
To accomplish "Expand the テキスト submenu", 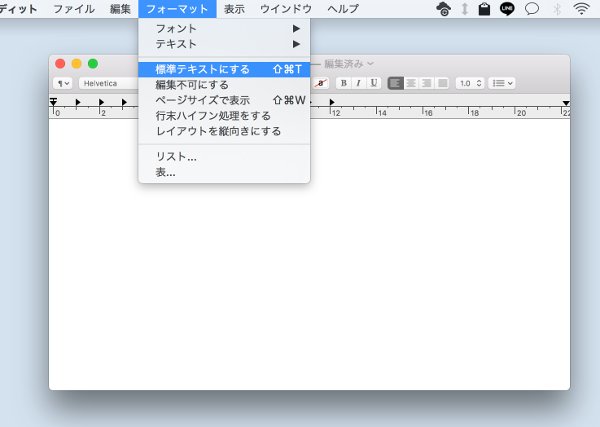I will coord(224,44).
